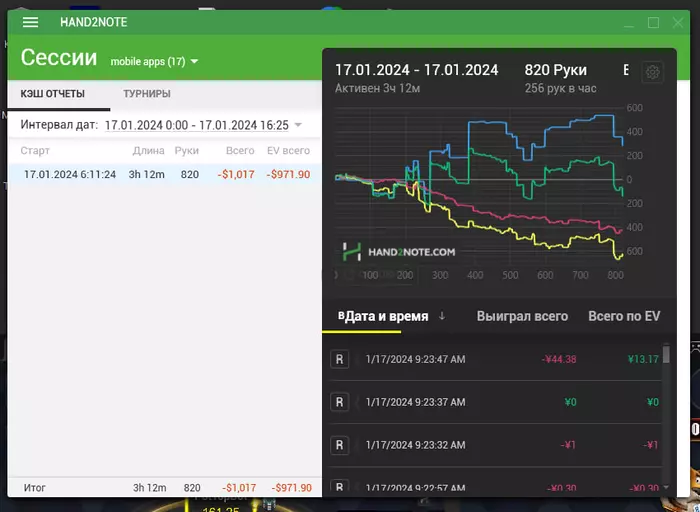Click the Всего column header
The width and height of the screenshot is (700, 512).
240,151
